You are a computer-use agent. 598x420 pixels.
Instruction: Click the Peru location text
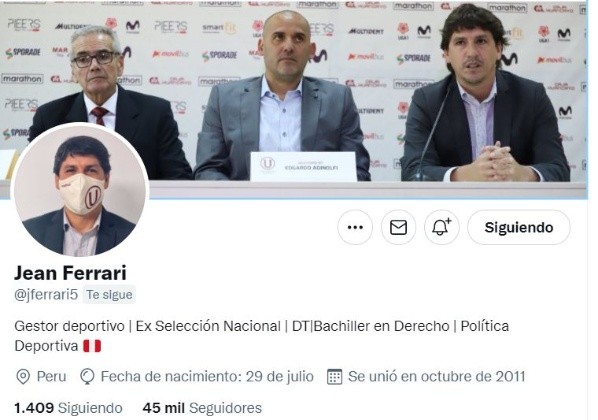(51, 377)
